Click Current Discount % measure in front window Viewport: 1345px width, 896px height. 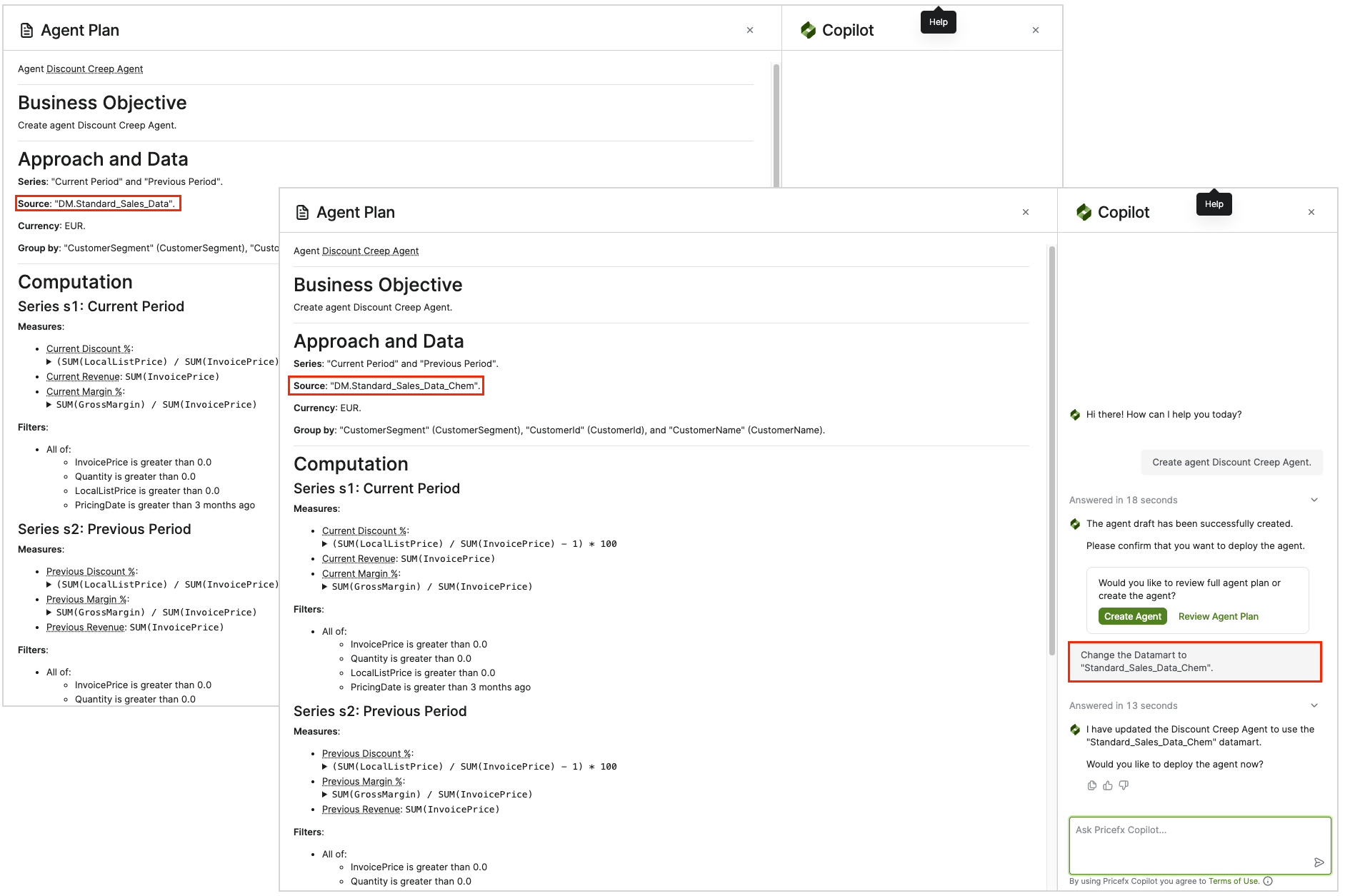(x=364, y=531)
